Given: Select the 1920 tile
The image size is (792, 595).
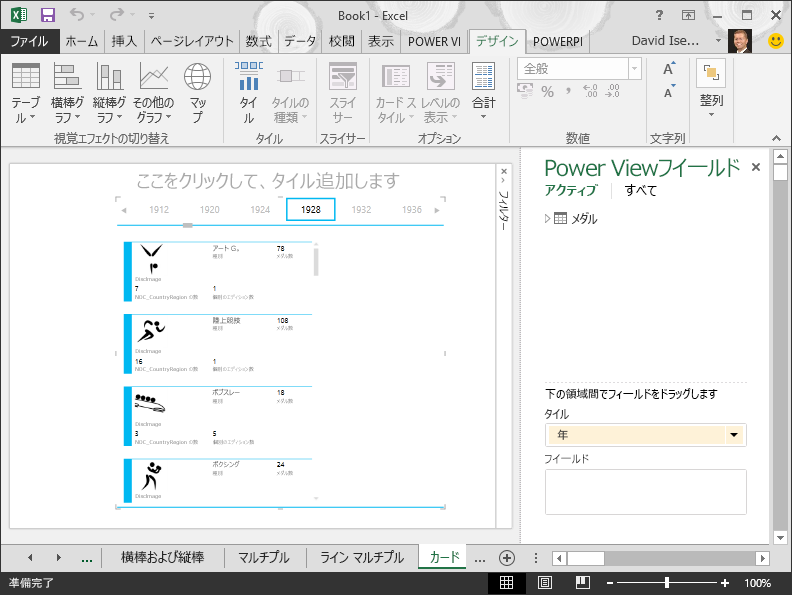Looking at the screenshot, I should click(210, 210).
